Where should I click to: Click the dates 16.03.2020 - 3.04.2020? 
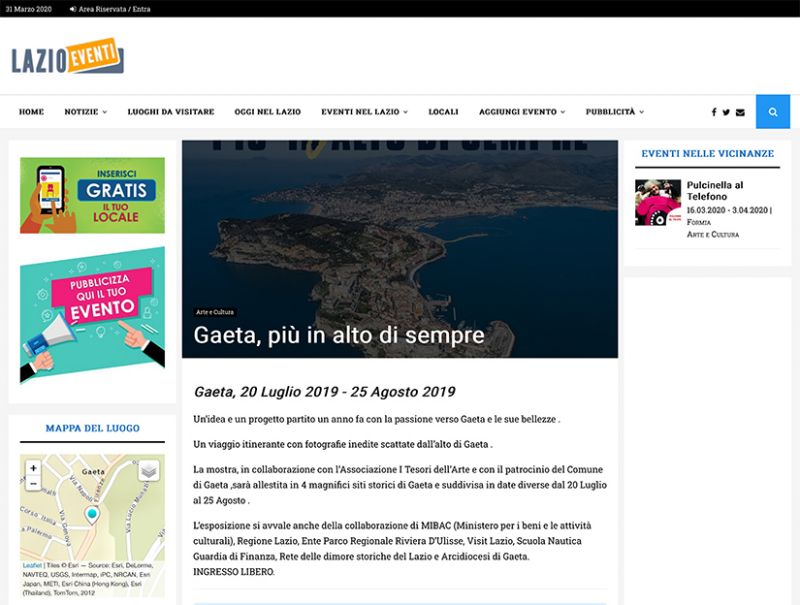(727, 210)
